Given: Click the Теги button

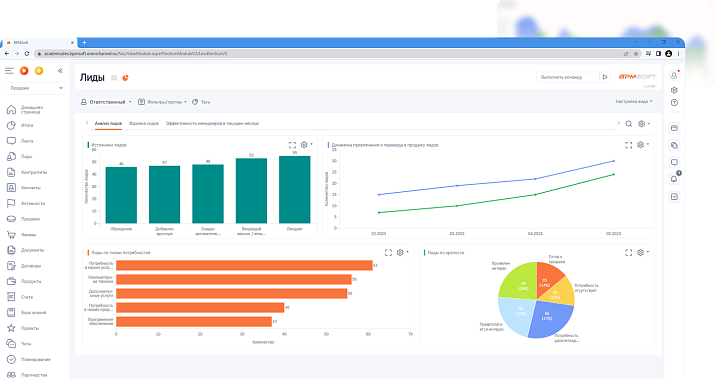Looking at the screenshot, I should (x=201, y=102).
